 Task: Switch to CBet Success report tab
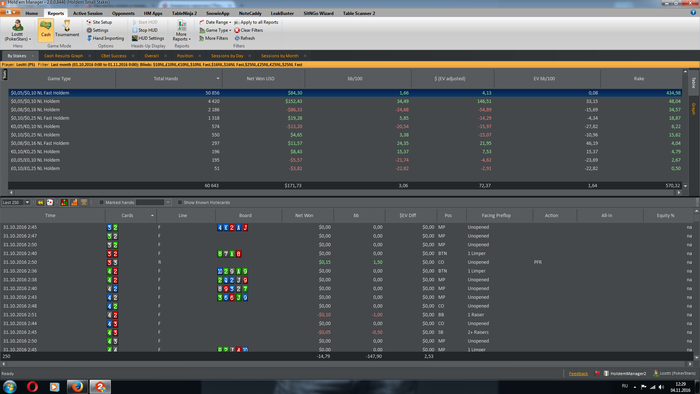(x=113, y=56)
